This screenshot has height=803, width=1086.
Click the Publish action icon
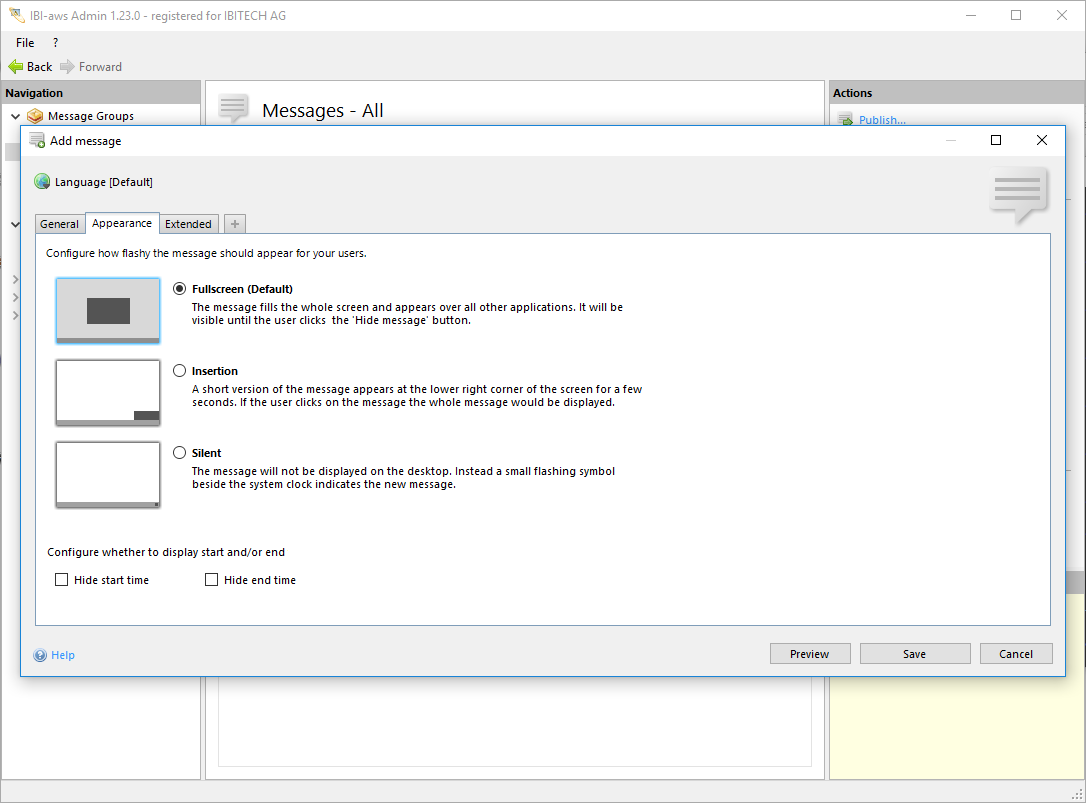(x=846, y=121)
